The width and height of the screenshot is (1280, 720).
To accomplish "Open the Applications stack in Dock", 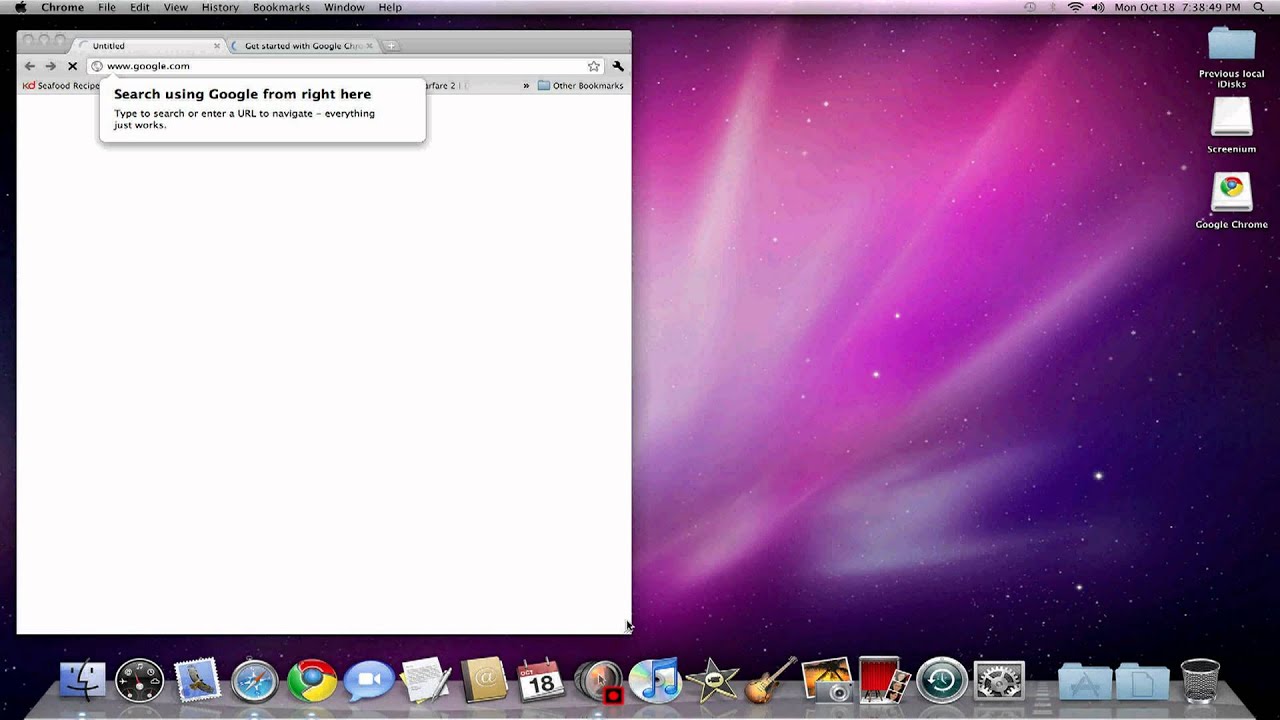I will coord(1085,681).
